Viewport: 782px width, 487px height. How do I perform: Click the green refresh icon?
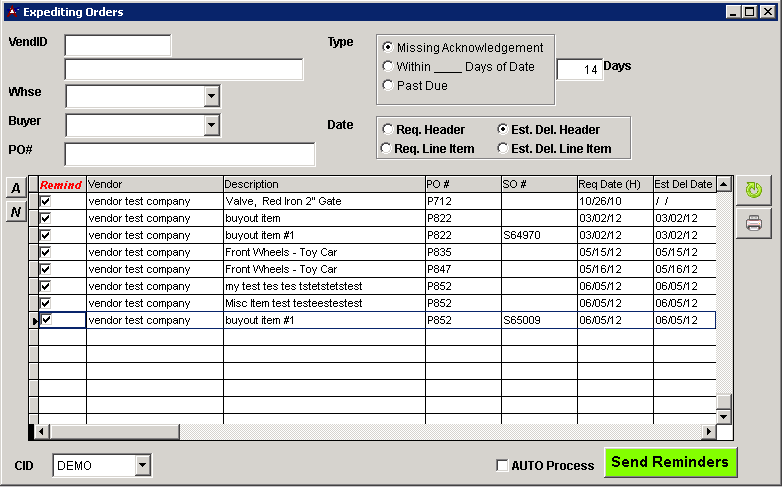coord(754,190)
